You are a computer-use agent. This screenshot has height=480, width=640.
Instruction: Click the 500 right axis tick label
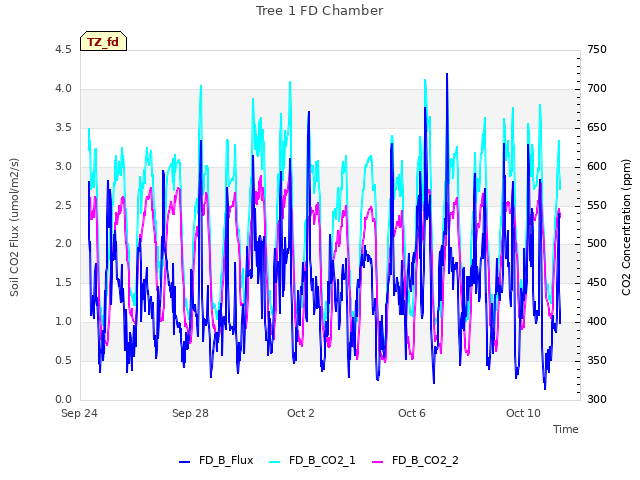(x=597, y=244)
